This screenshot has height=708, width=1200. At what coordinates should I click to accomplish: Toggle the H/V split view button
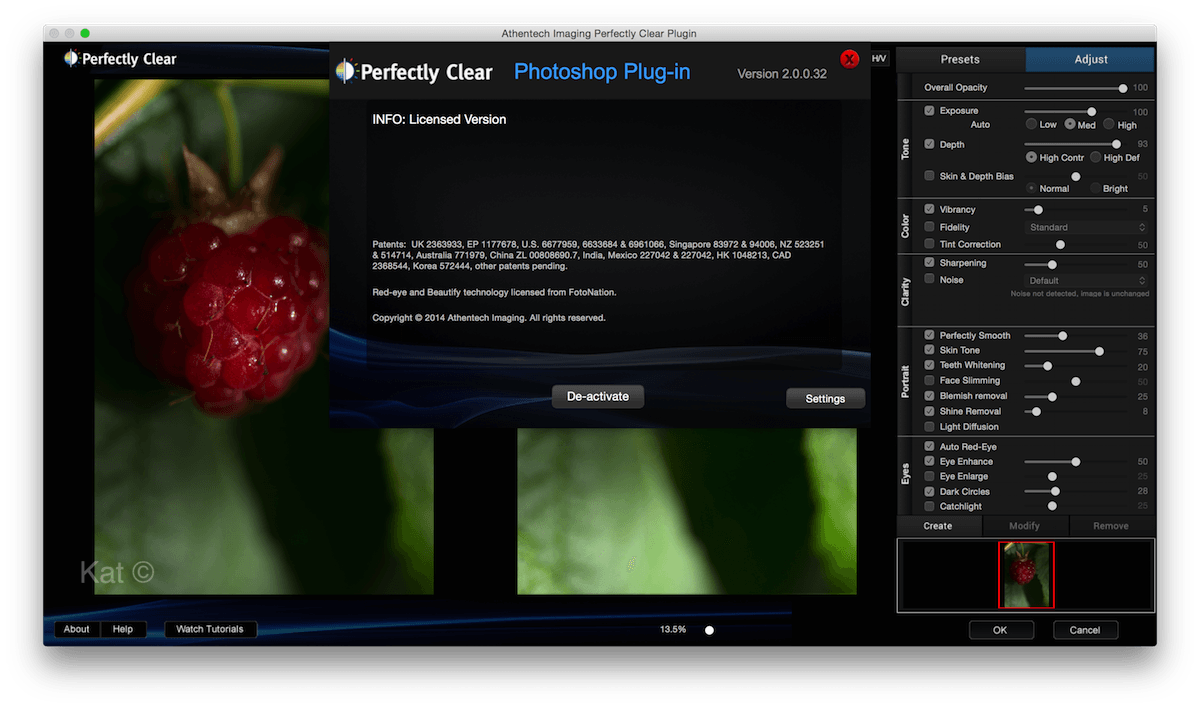coord(879,59)
